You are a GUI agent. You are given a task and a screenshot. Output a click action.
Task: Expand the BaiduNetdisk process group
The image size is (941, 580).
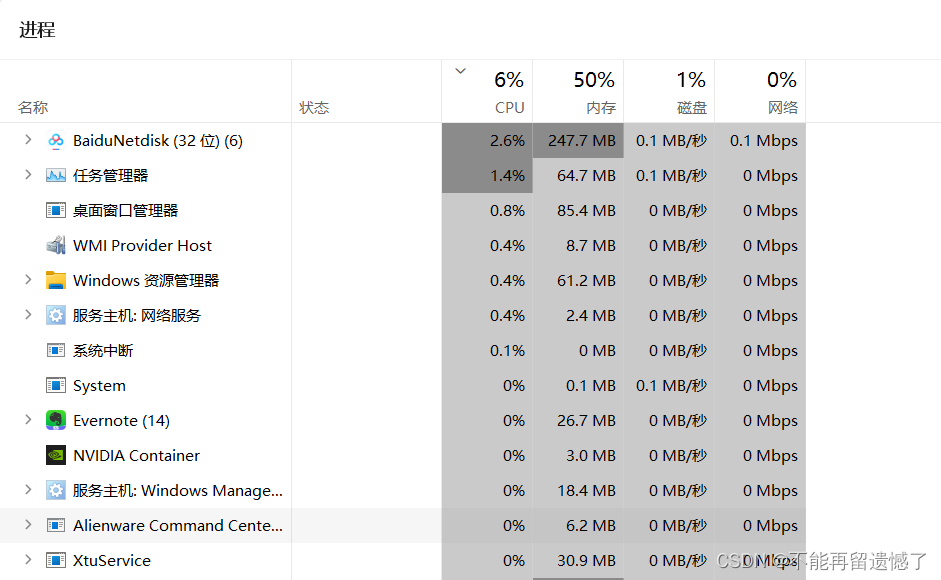(x=28, y=140)
